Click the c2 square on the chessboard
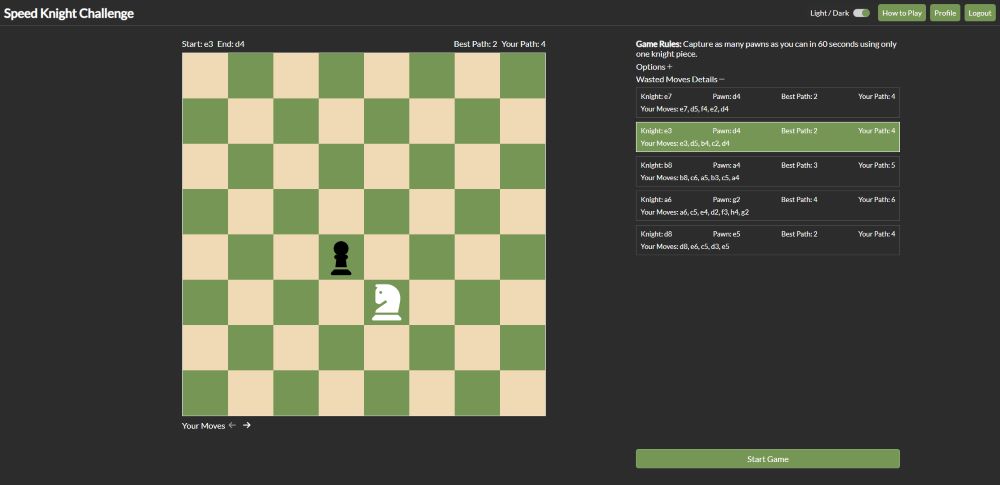 pos(296,347)
